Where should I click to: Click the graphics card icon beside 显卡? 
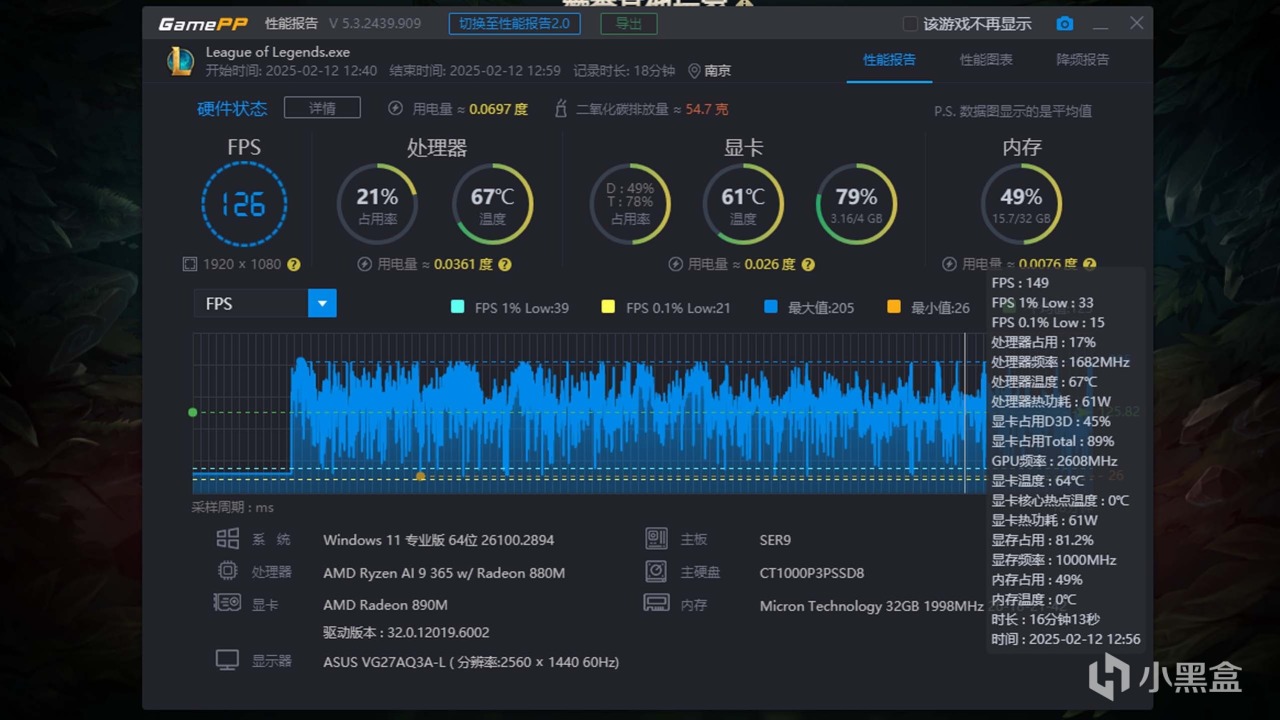tap(227, 603)
